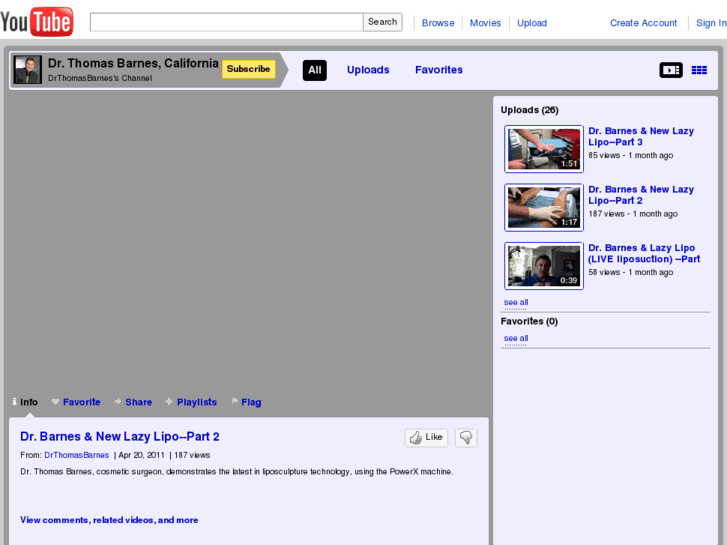Image resolution: width=727 pixels, height=545 pixels.
Task: Switch to Uploads channel filter
Action: pos(368,70)
